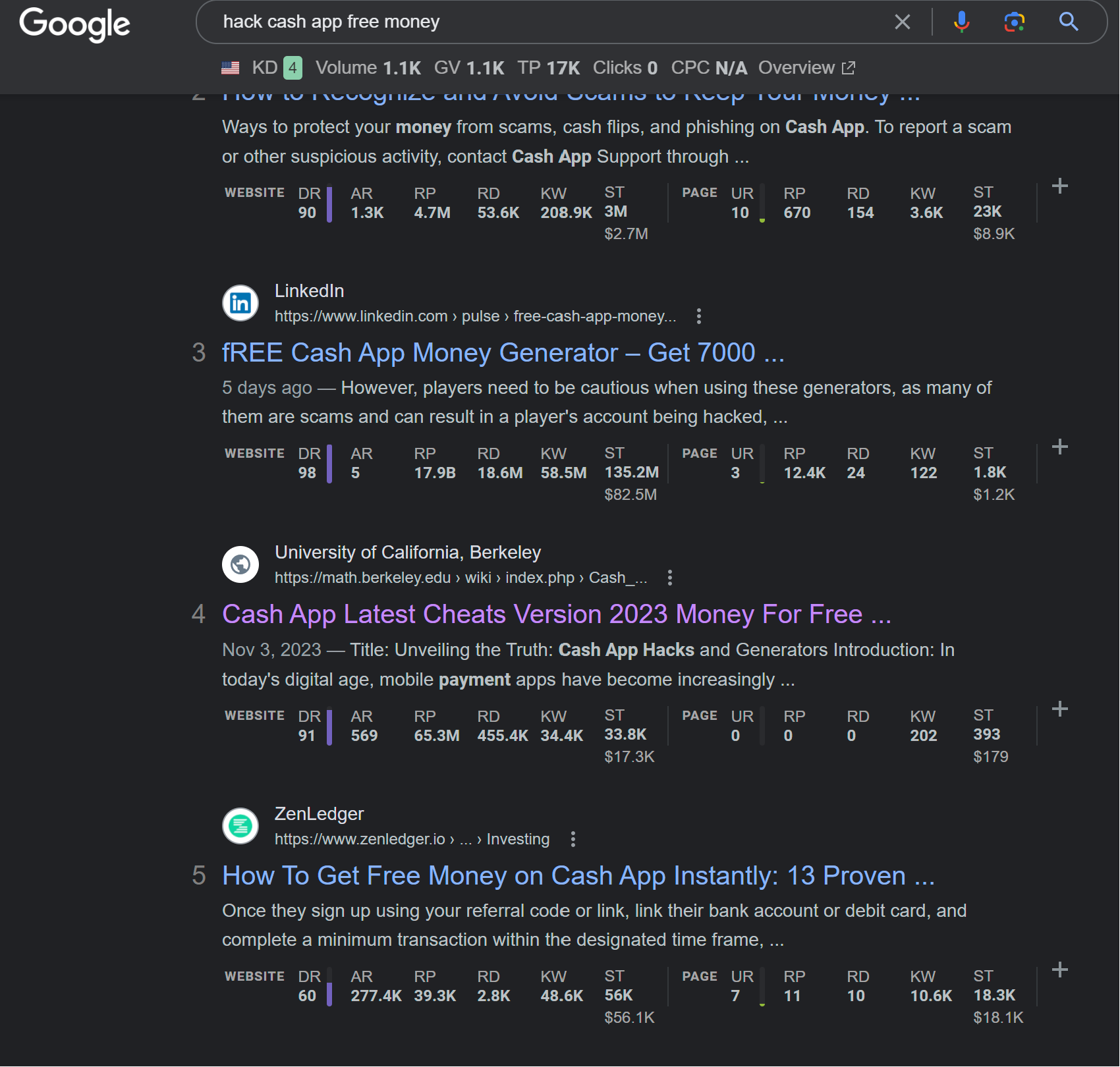Image resolution: width=1120 pixels, height=1067 pixels.
Task: Click the ZenLedger favicon
Action: 240,826
